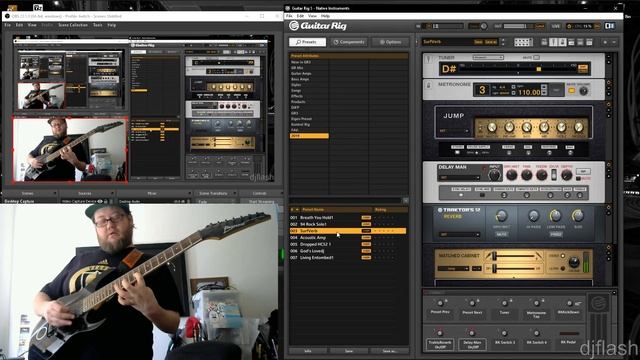640x360 pixels.
Task: Turn the Metronome volume knob
Action: point(584,91)
